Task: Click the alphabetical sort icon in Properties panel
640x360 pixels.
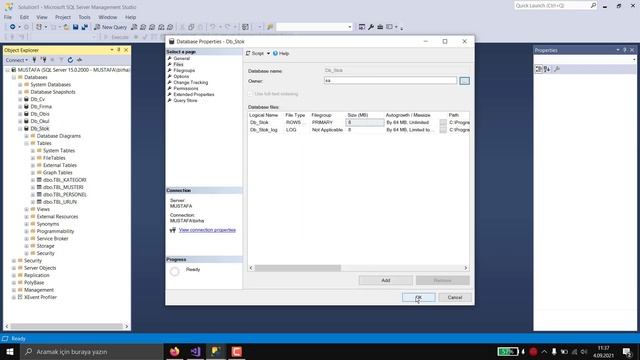Action: (x=547, y=69)
